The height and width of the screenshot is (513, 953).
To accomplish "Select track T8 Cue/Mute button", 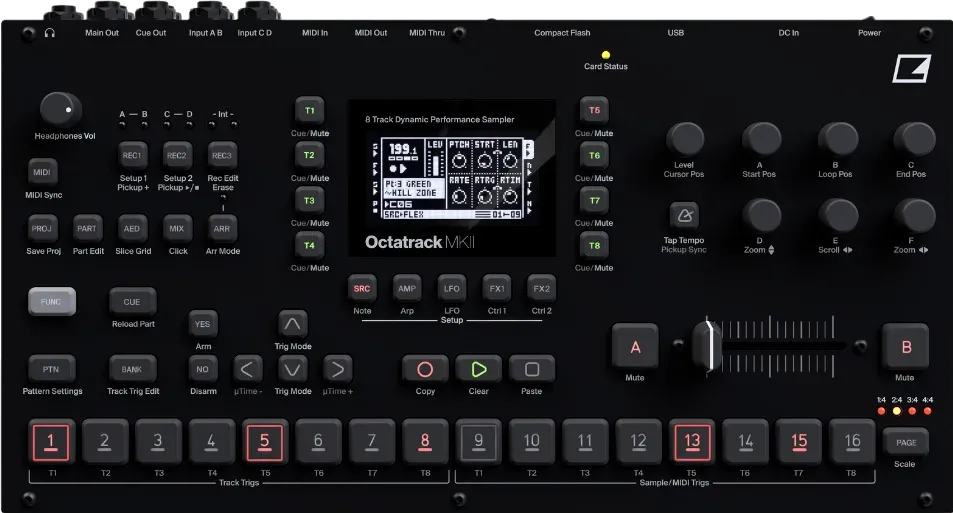I will point(594,246).
